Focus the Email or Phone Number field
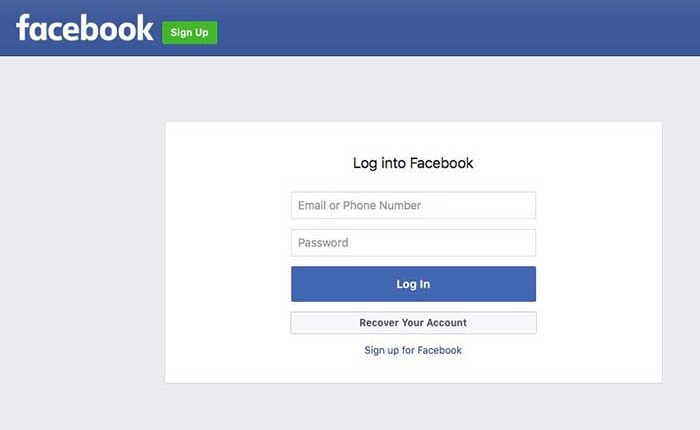Screen dimensions: 700x430 (413, 205)
